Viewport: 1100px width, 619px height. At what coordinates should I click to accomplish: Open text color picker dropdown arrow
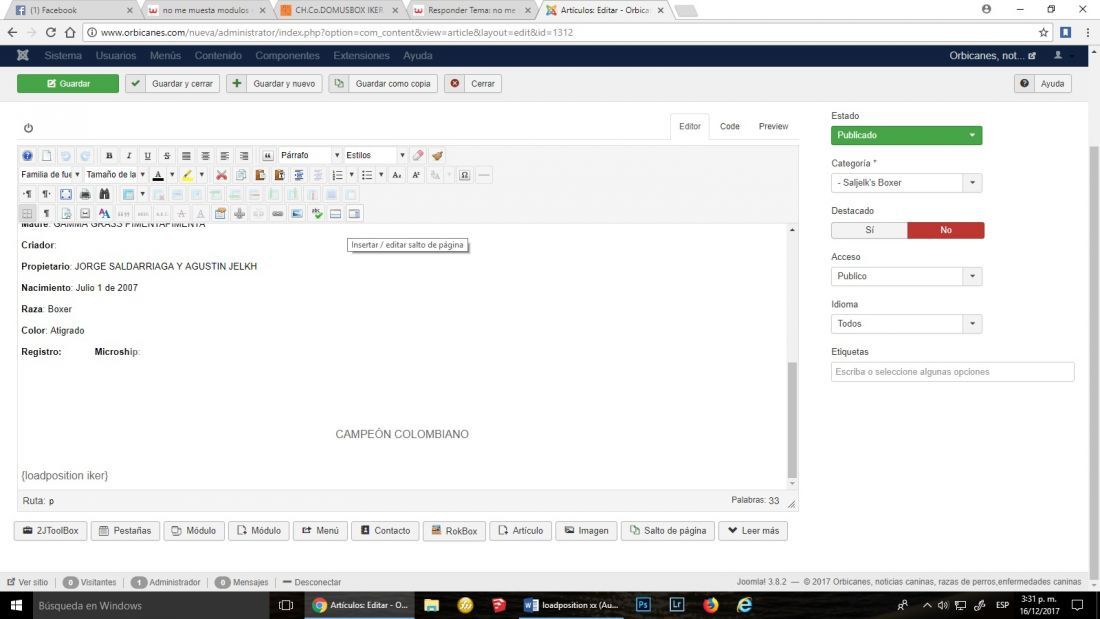click(172, 175)
